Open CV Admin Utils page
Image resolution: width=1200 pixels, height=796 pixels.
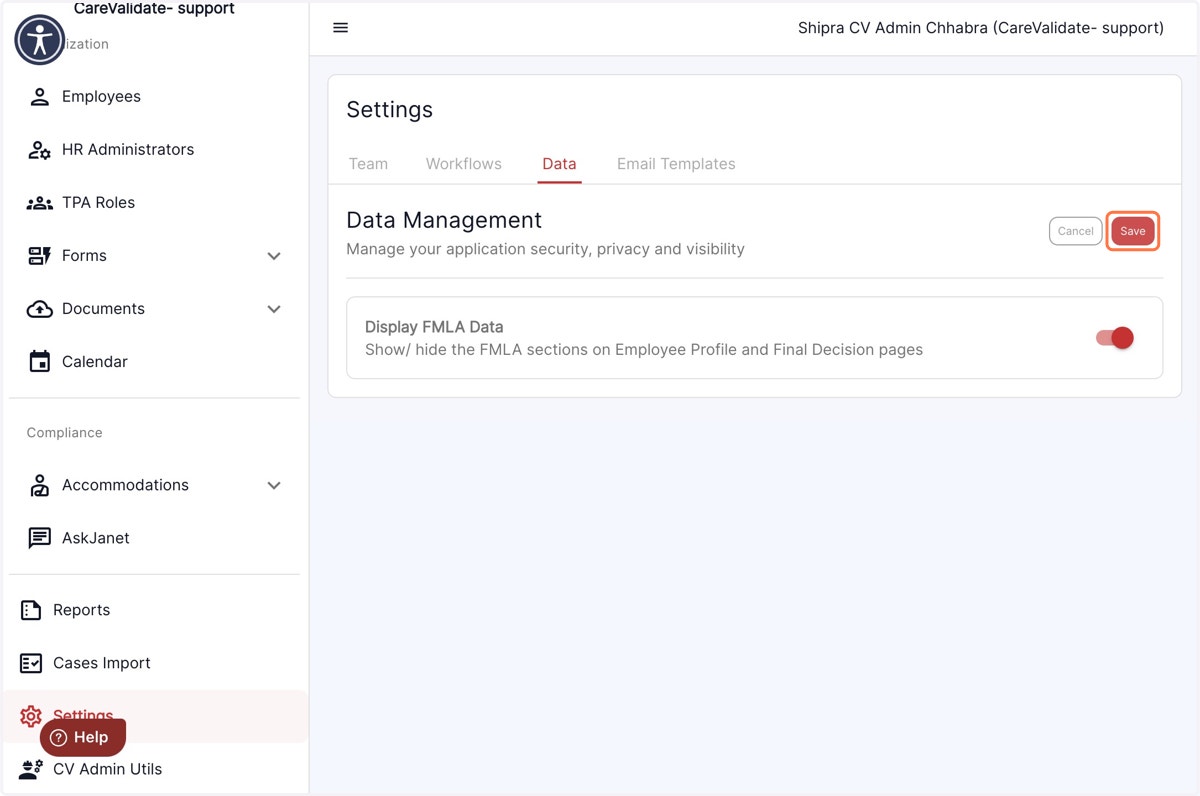107,769
